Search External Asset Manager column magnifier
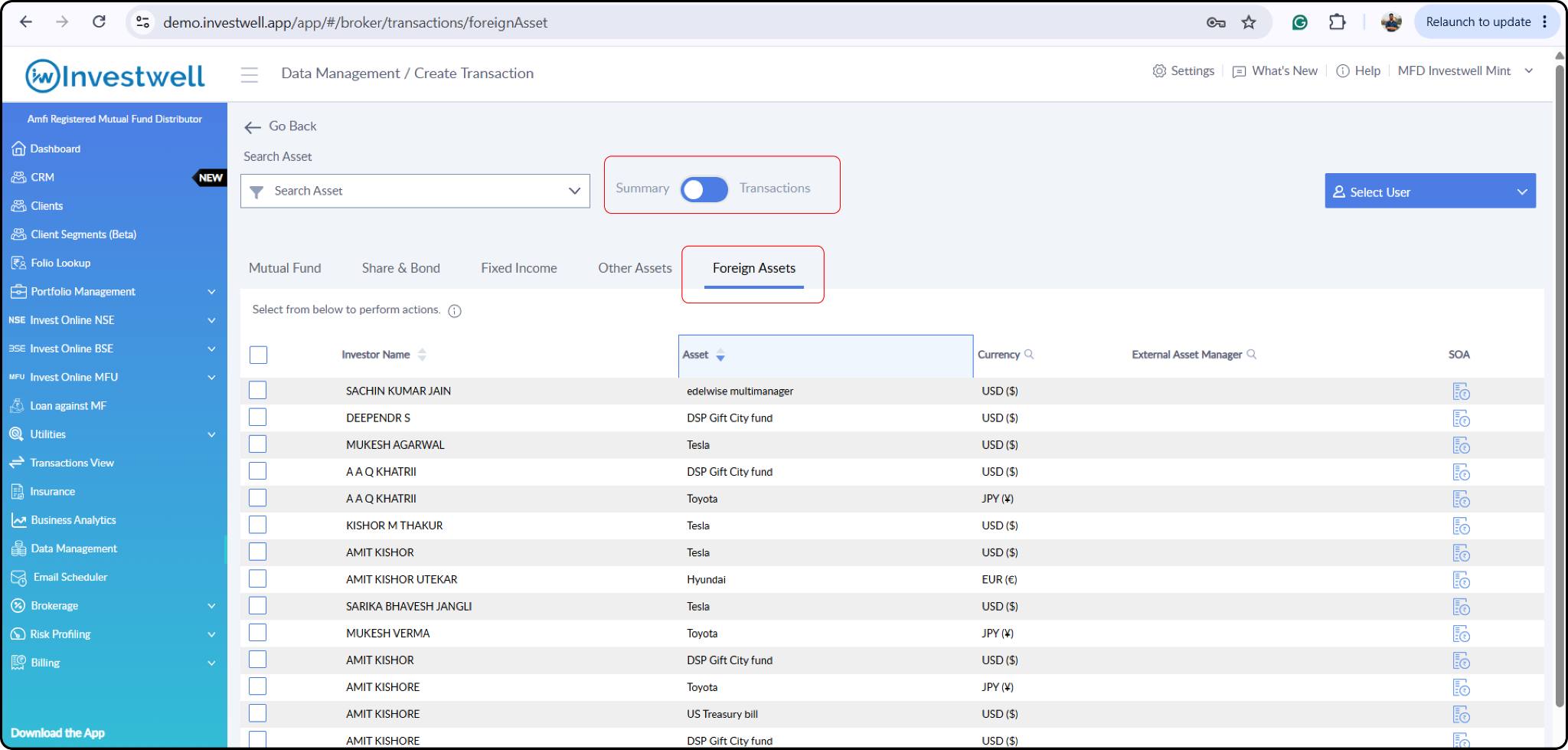Image resolution: width=1568 pixels, height=750 pixels. pos(1252,354)
